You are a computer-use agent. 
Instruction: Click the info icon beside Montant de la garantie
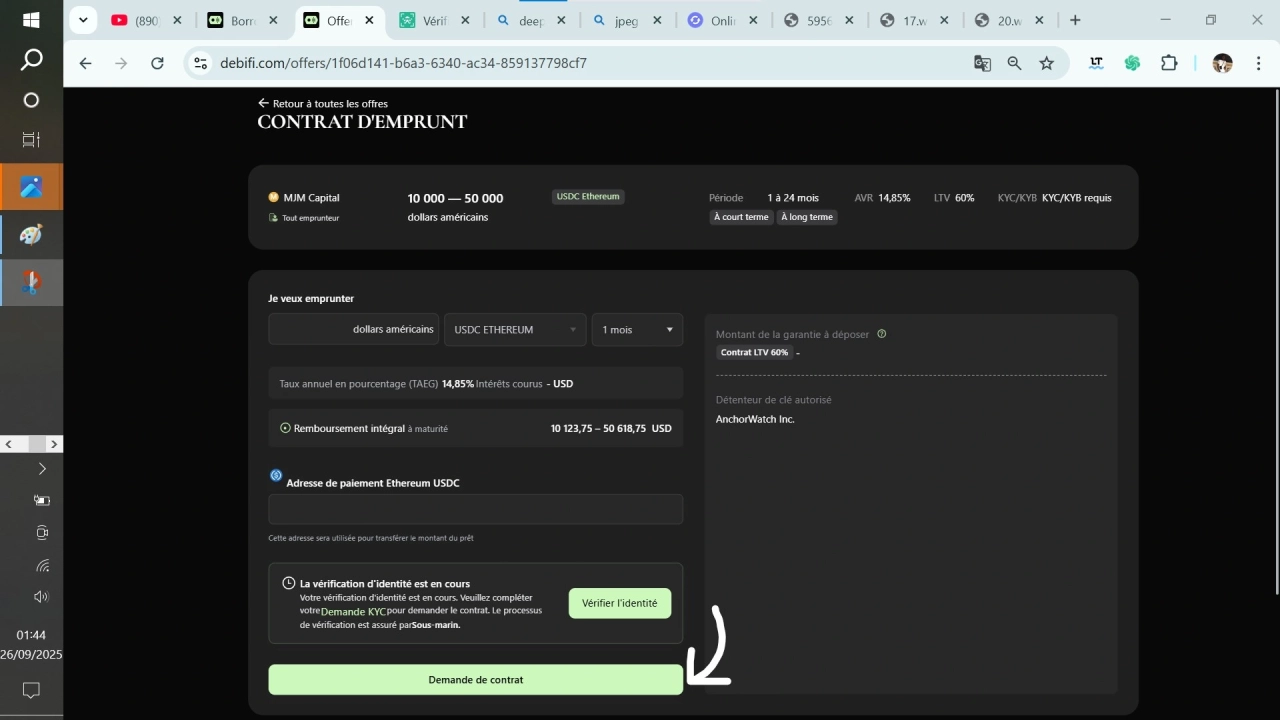pos(881,334)
